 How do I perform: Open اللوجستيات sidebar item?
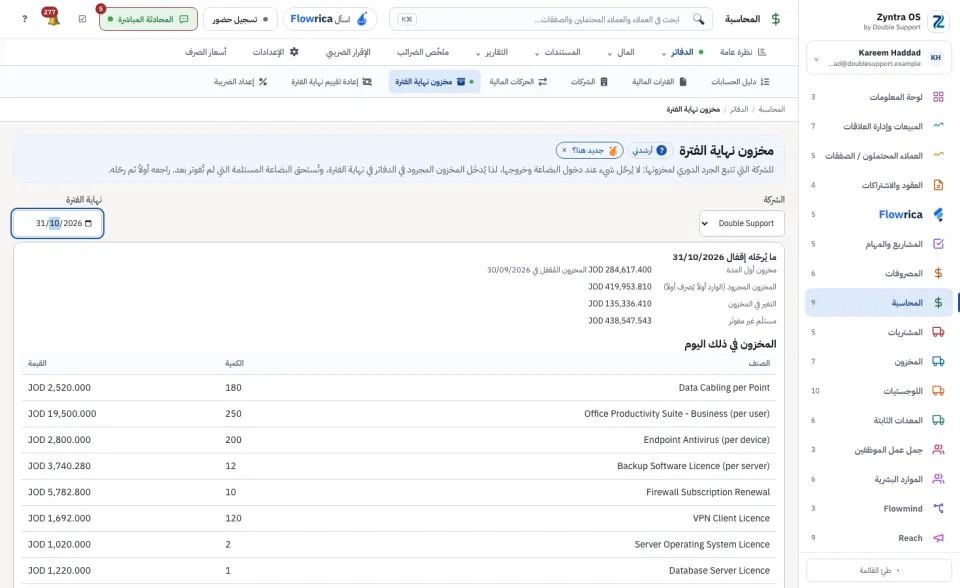coord(879,391)
